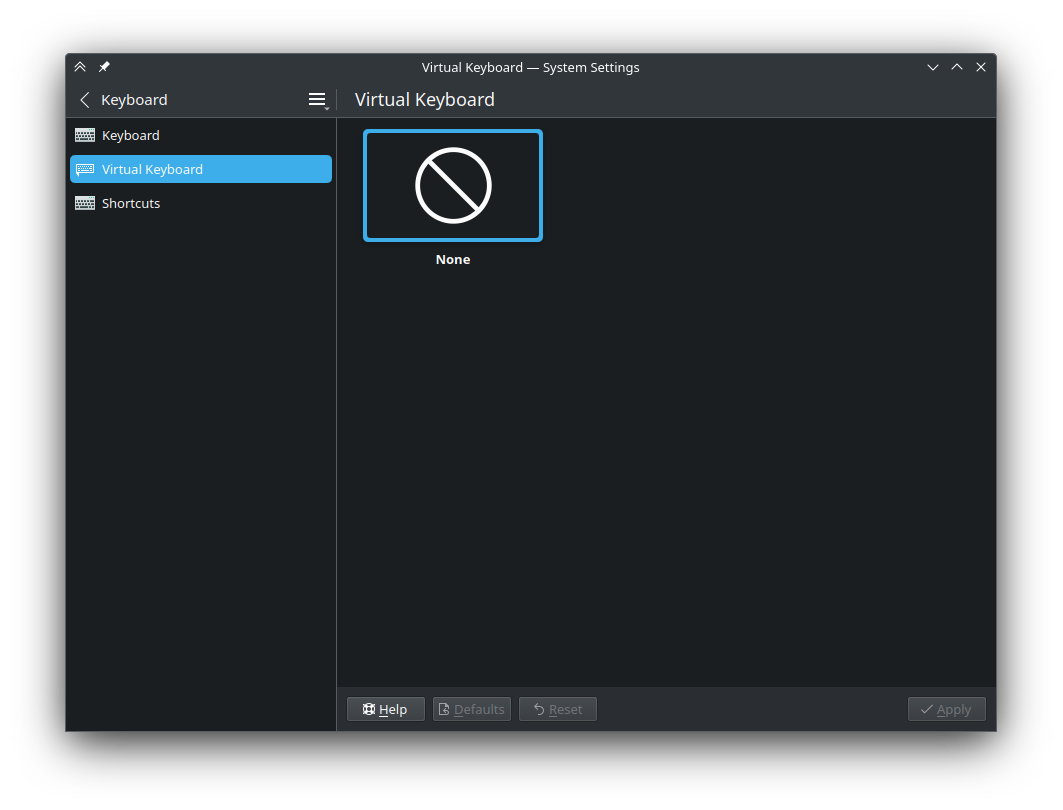This screenshot has height=810, width=1063.
Task: Close the System Settings window
Action: [981, 67]
